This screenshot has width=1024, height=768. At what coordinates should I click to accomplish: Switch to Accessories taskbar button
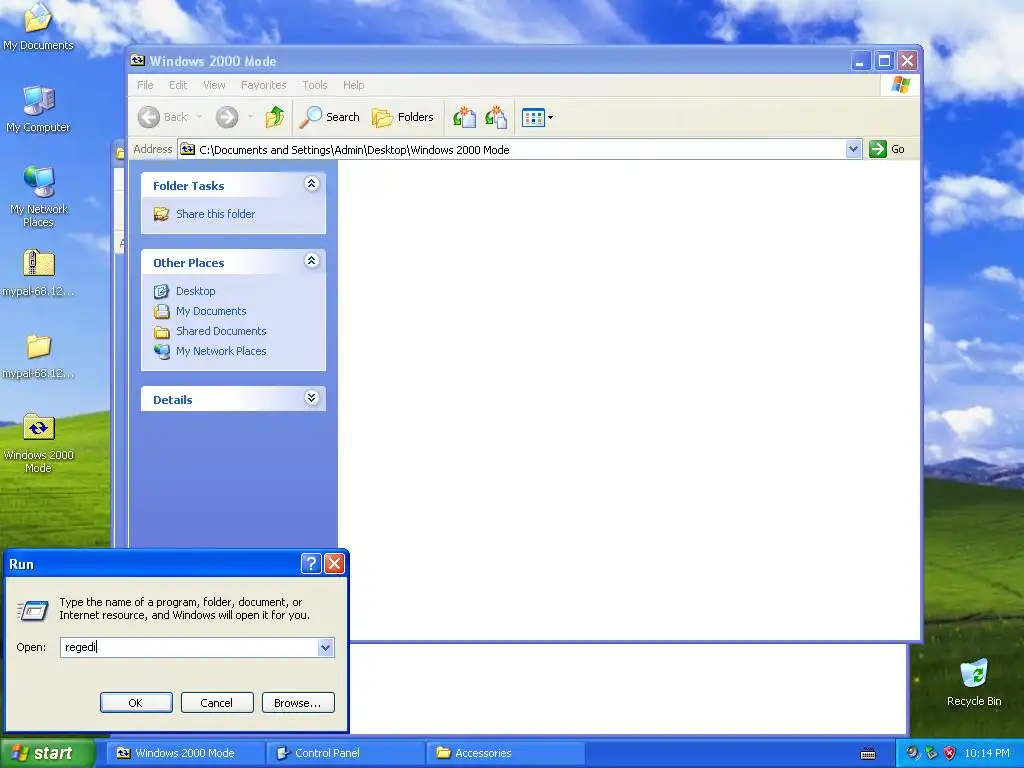pos(506,753)
